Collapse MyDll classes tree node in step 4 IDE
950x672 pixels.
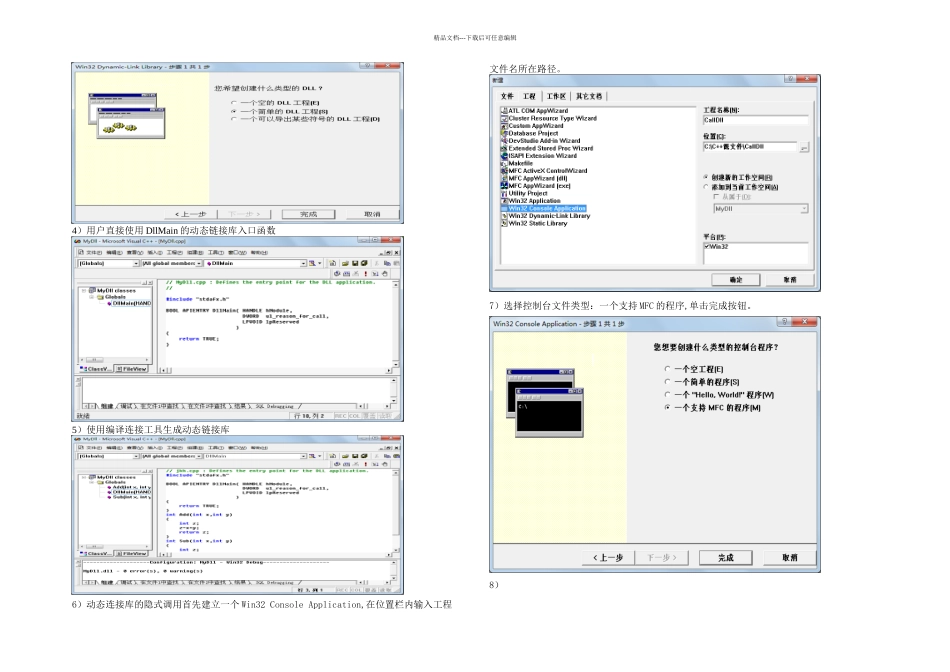84,290
